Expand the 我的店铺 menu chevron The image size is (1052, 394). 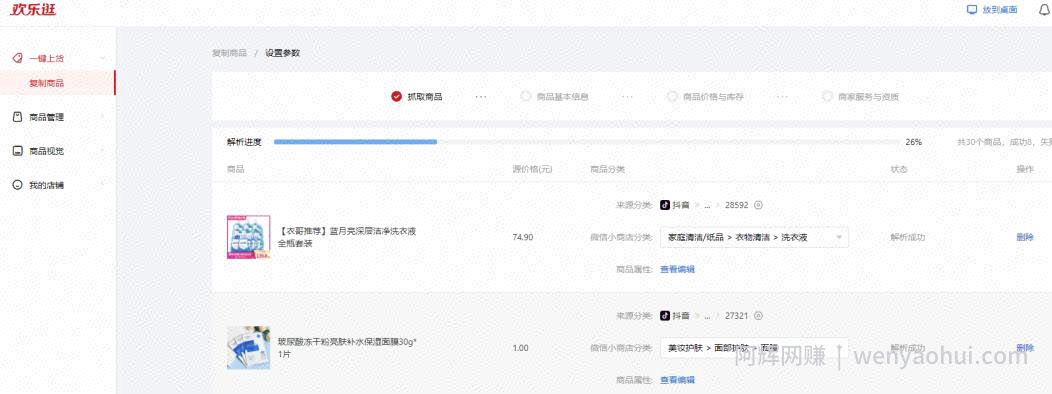pos(103,185)
